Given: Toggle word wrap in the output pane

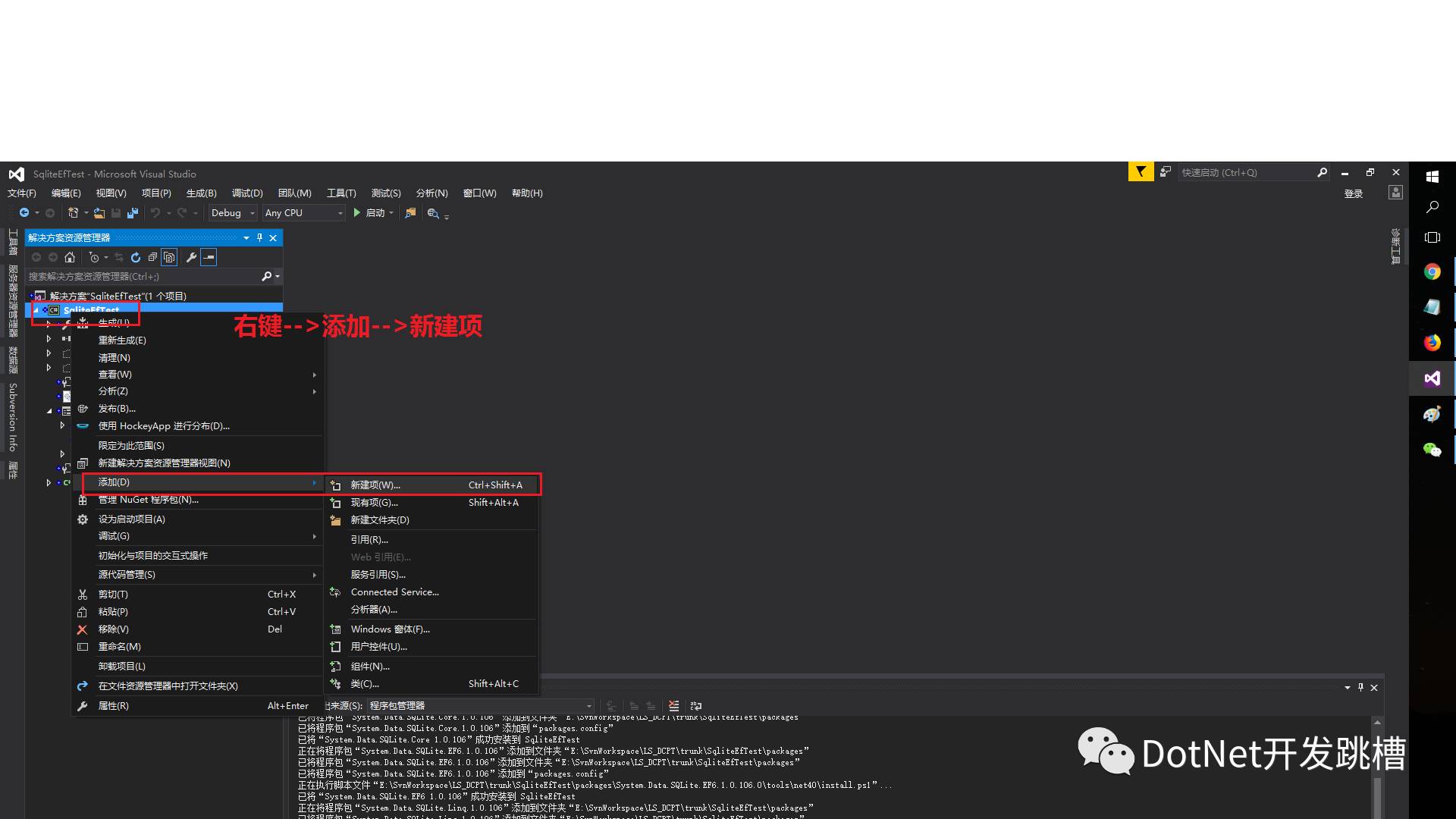Looking at the screenshot, I should click(x=696, y=705).
